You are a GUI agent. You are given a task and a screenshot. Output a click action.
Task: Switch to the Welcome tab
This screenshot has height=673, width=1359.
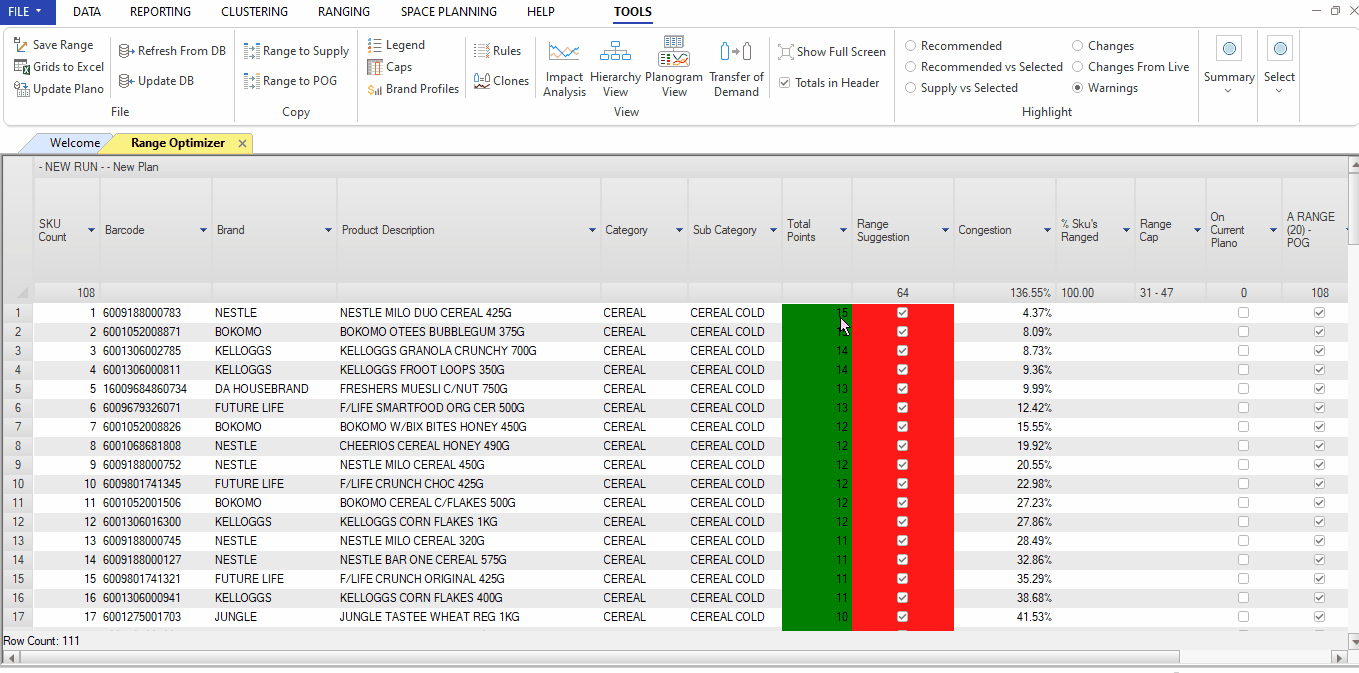pos(75,143)
